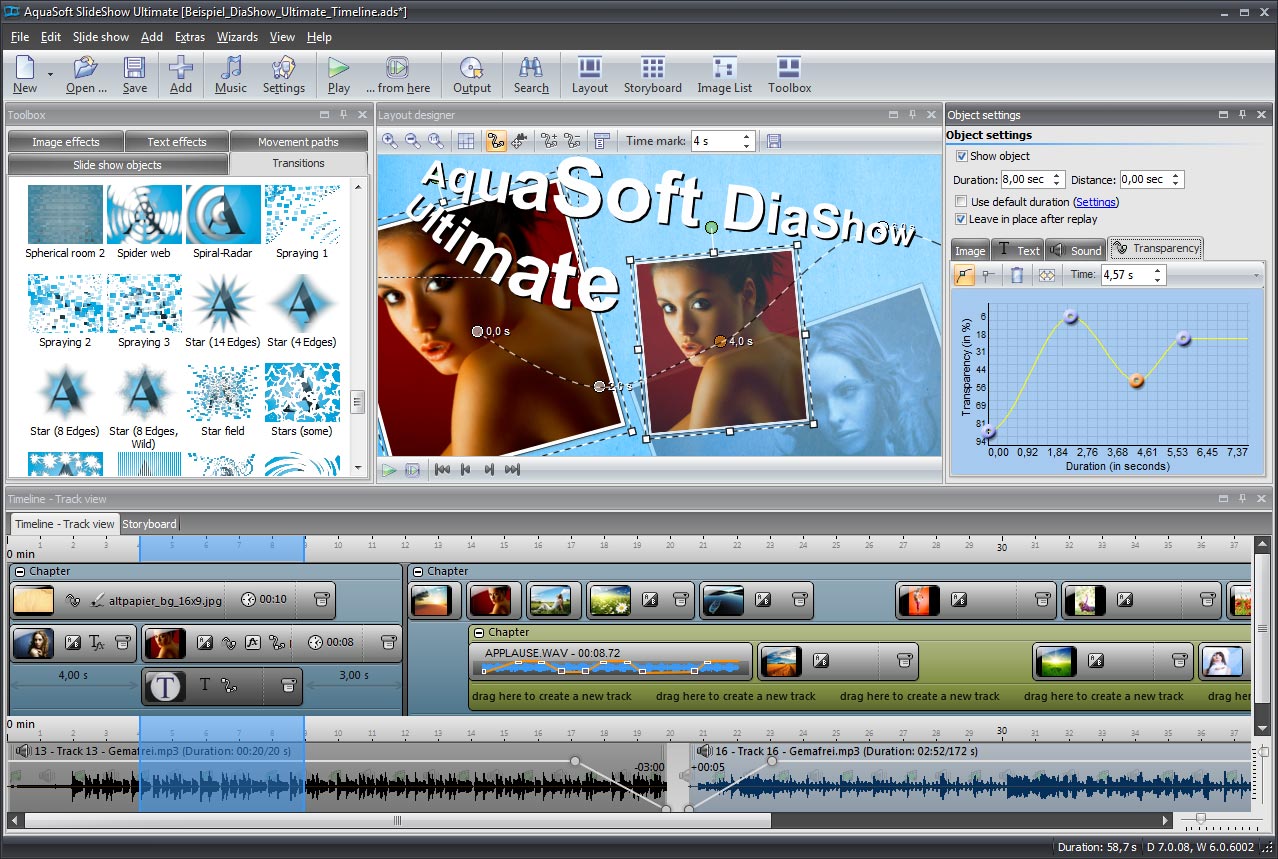Open Settings from the main toolbar
The width and height of the screenshot is (1278, 859).
point(284,68)
